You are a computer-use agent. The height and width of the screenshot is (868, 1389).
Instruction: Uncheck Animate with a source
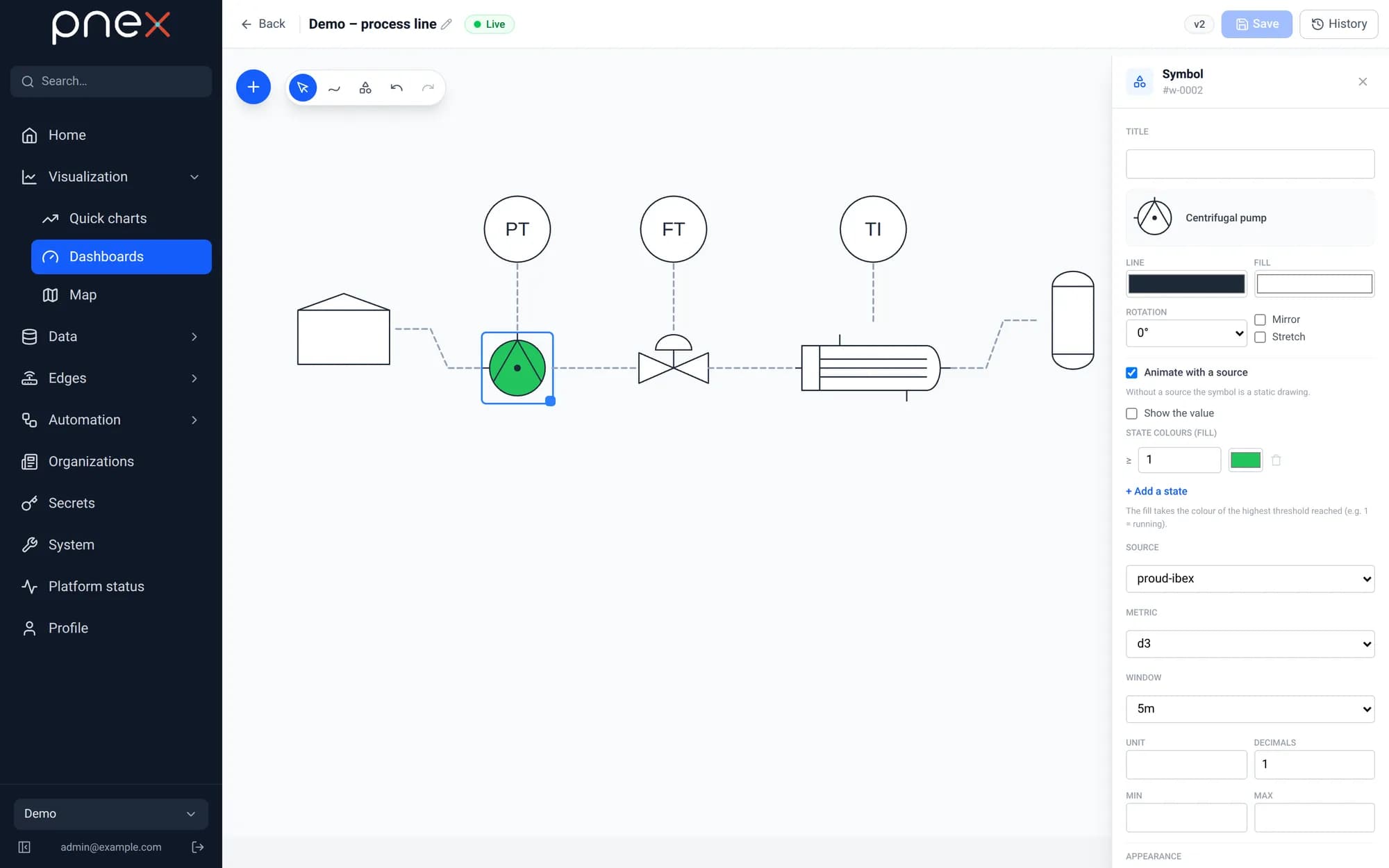[1131, 373]
